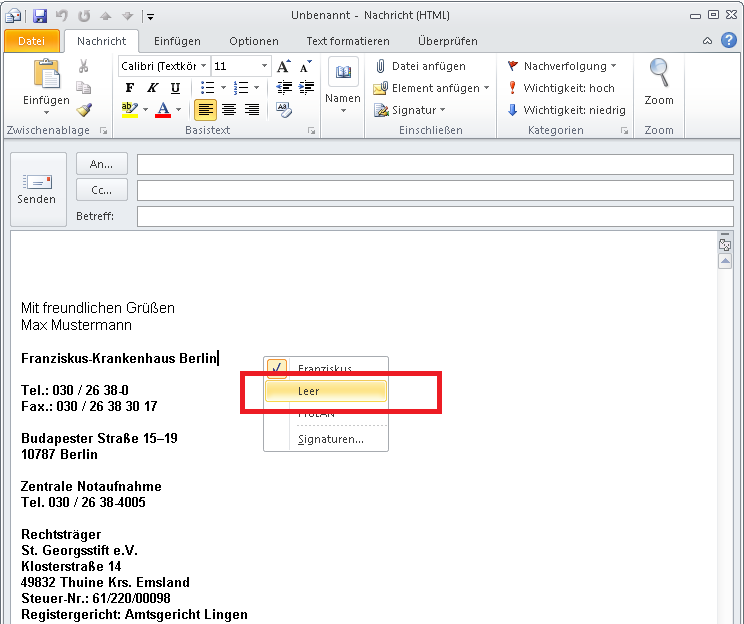Viewport: 744px width, 624px height.
Task: Click the An... recipients button
Action: 102,164
